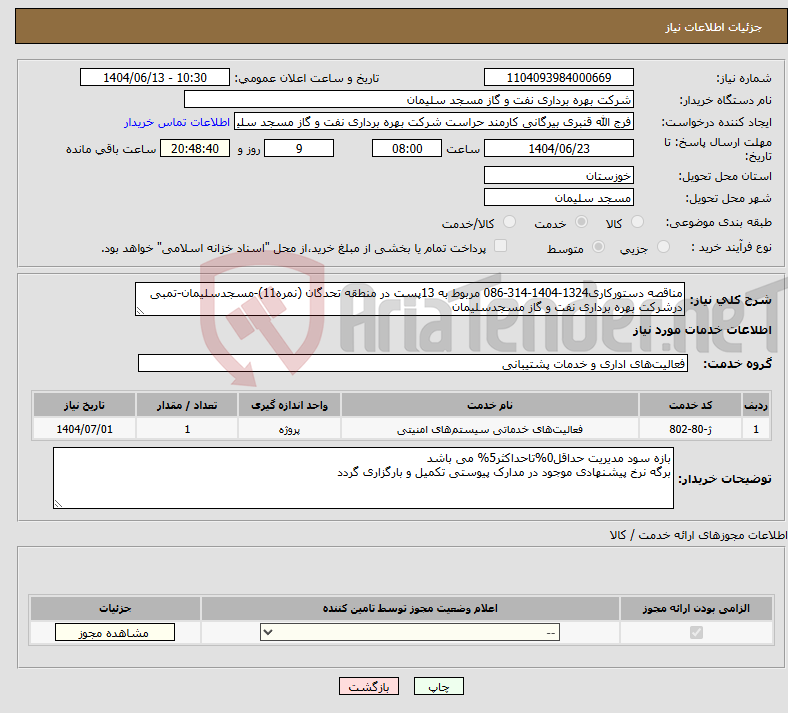
Task: Select the کالا radio button
Action: pos(637,222)
